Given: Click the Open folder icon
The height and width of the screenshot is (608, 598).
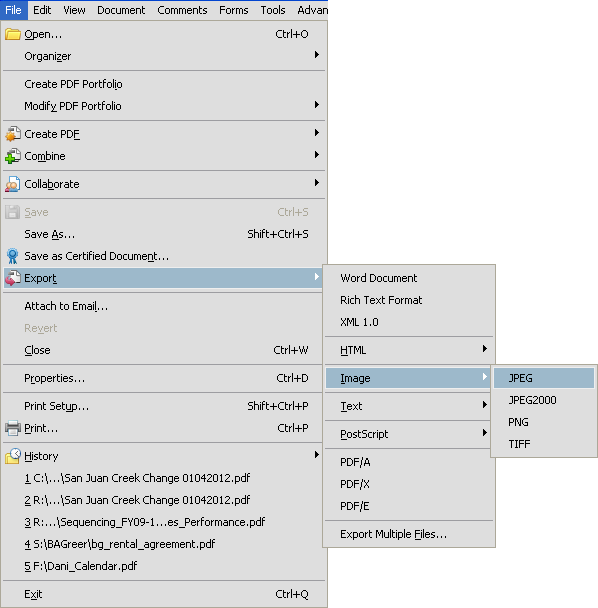Looking at the screenshot, I should tap(13, 34).
